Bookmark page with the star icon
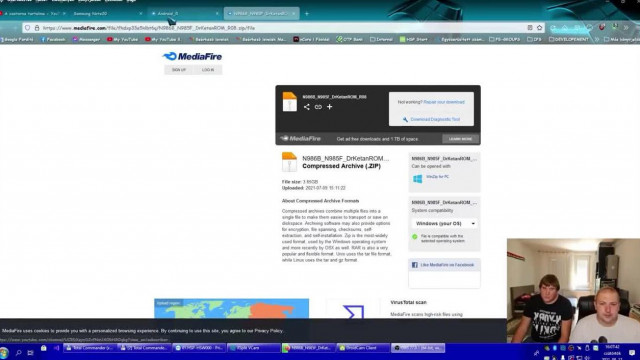Viewport: 640px width, 360px height. tap(540, 28)
